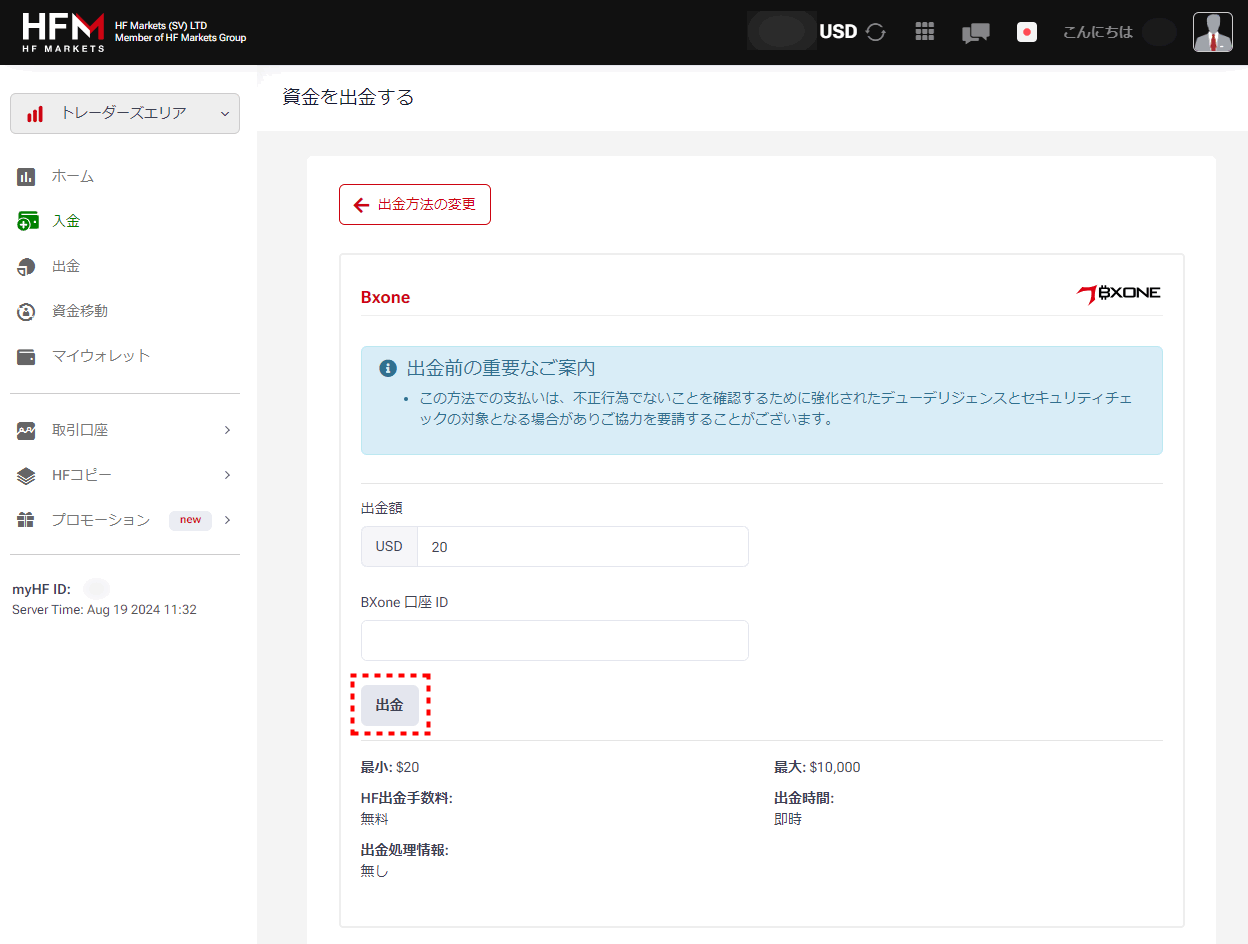1248x944 pixels.
Task: Click the info icon in the notice
Action: (388, 369)
